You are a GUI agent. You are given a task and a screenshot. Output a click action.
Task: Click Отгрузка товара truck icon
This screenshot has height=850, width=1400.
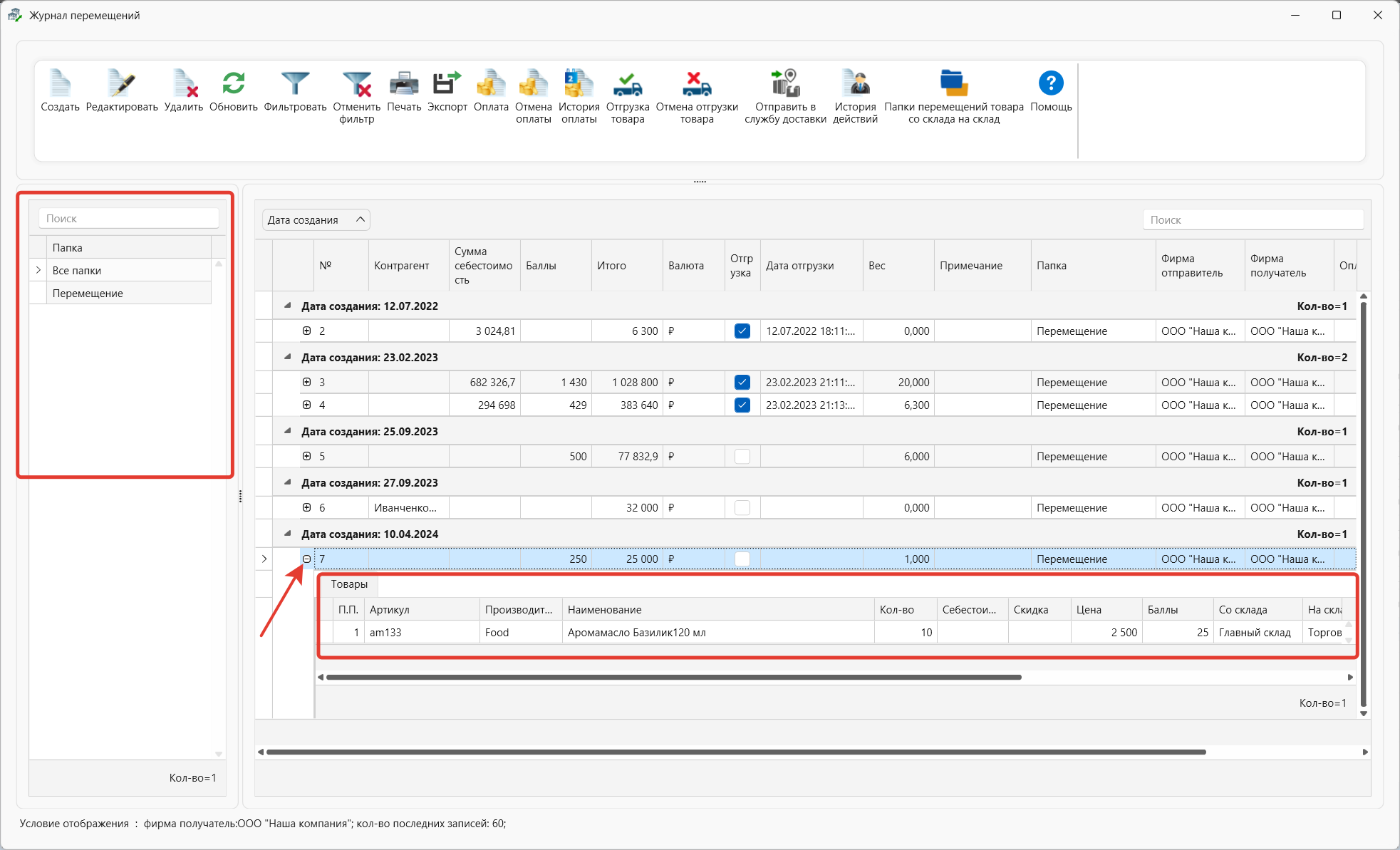coord(628,84)
